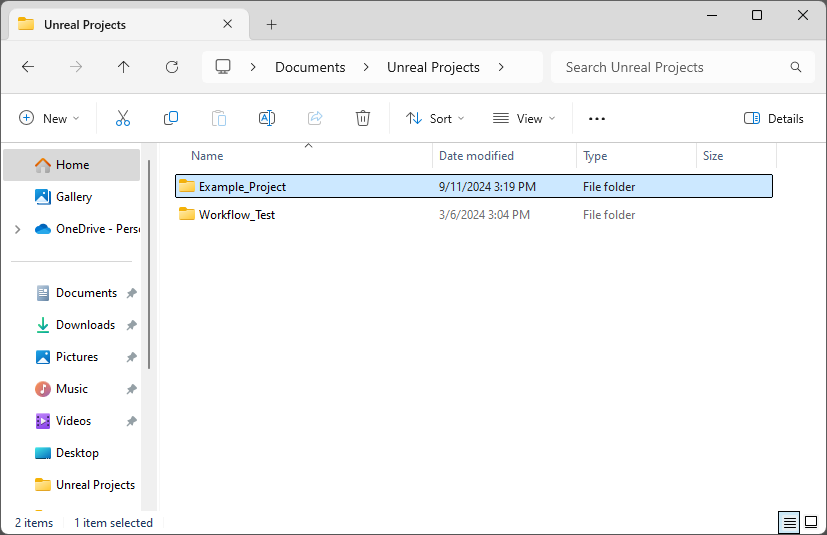Expand chevron after Documents breadcrumb
Screen dimensions: 827x535
pos(366,67)
